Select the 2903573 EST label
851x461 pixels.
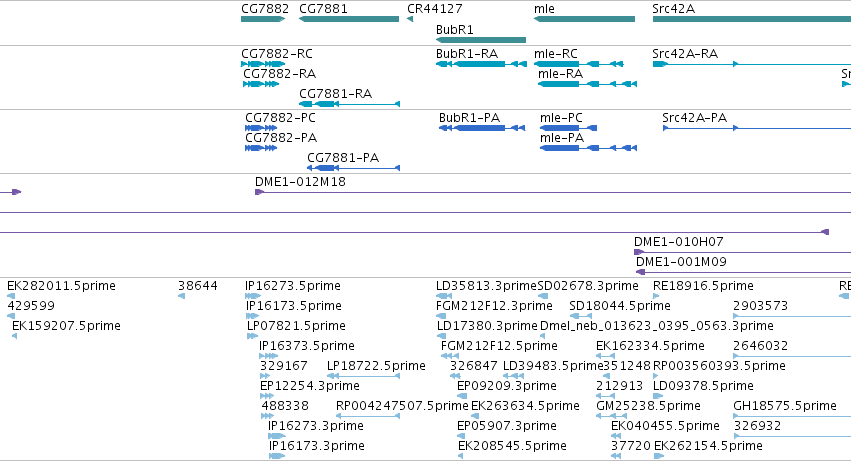[760, 306]
